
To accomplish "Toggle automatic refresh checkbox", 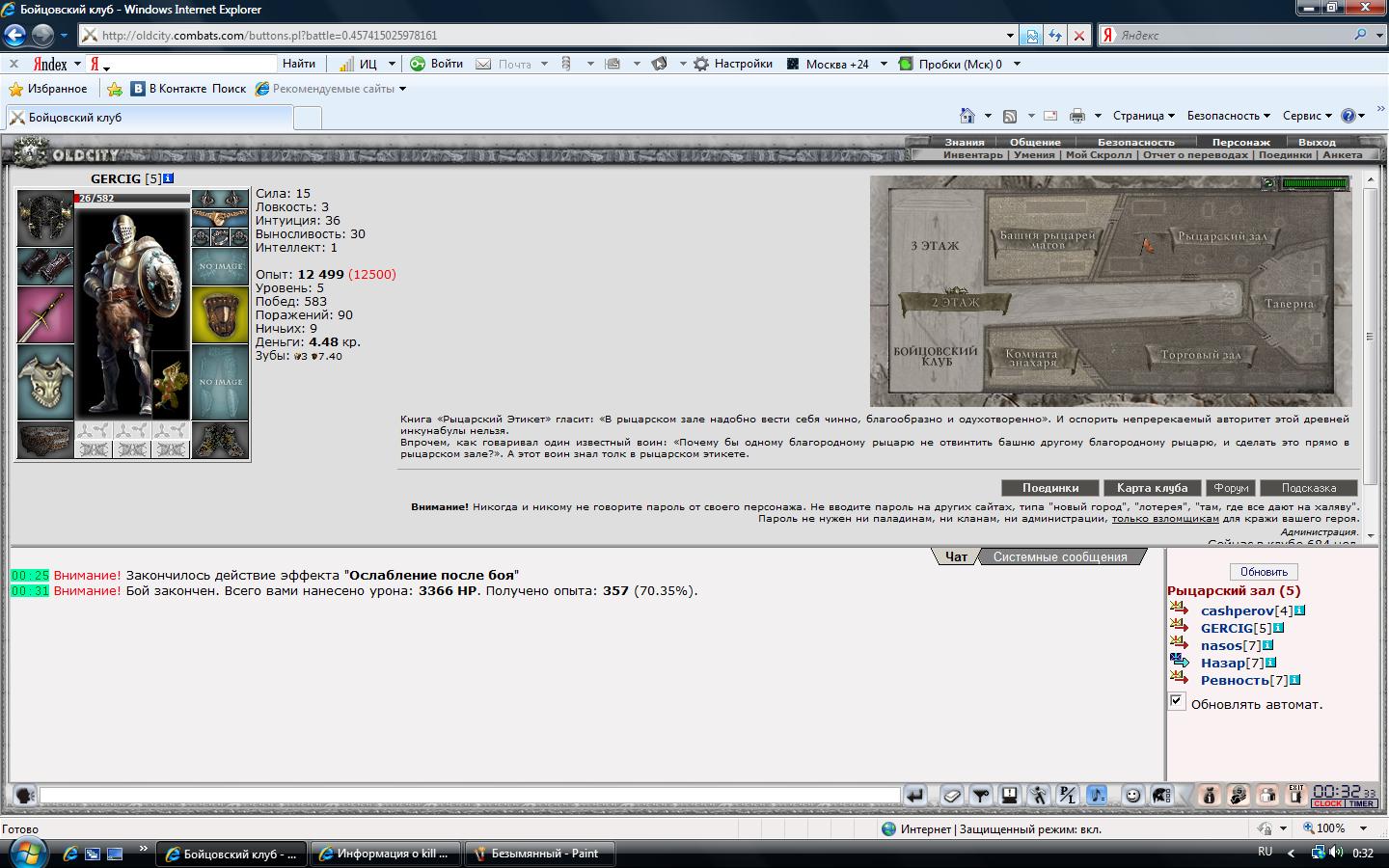I will pyautogui.click(x=1177, y=701).
